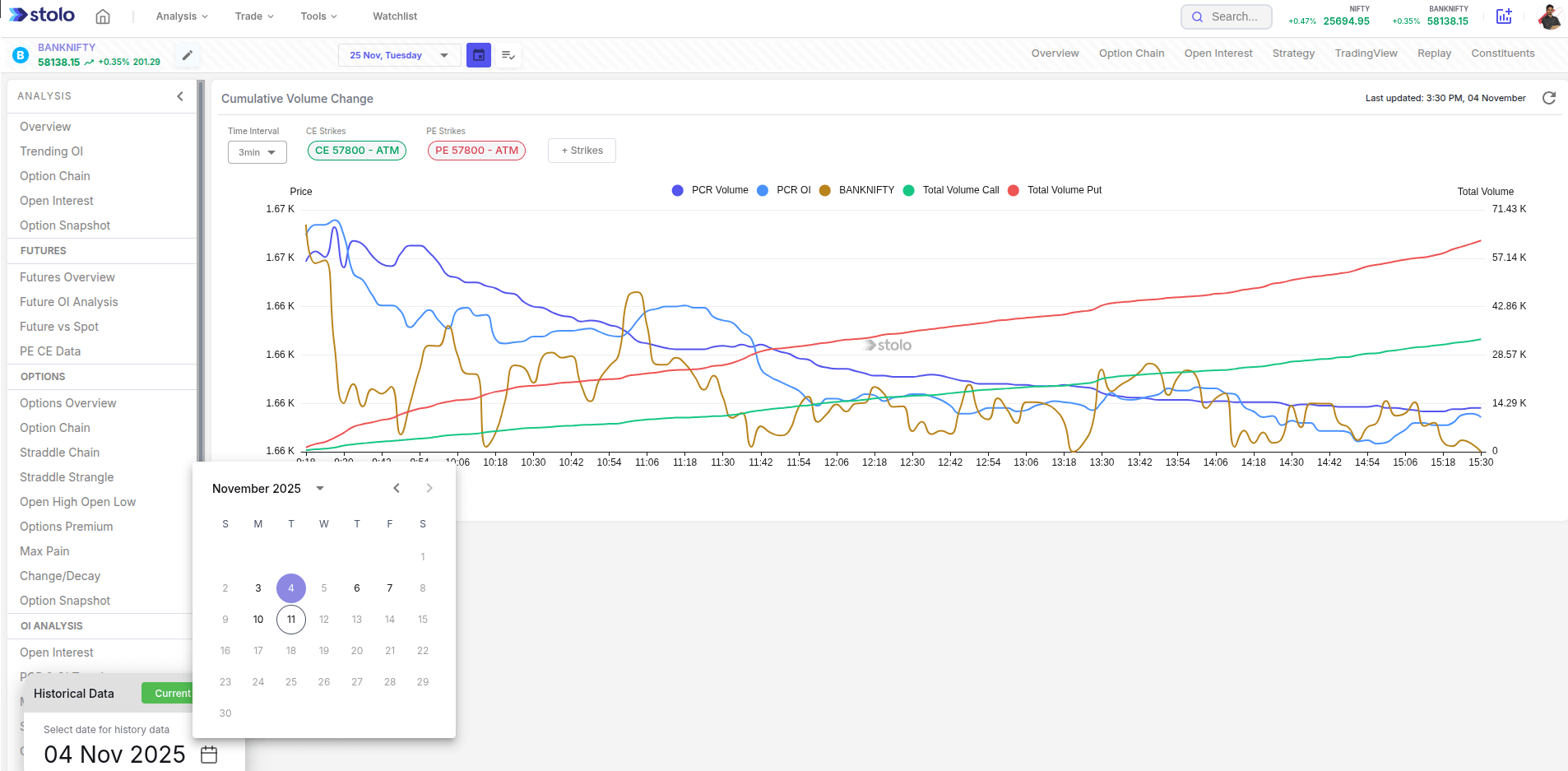Viewport: 1568px width, 771px height.
Task: Click the refresh icon near Last updated
Action: pyautogui.click(x=1550, y=98)
